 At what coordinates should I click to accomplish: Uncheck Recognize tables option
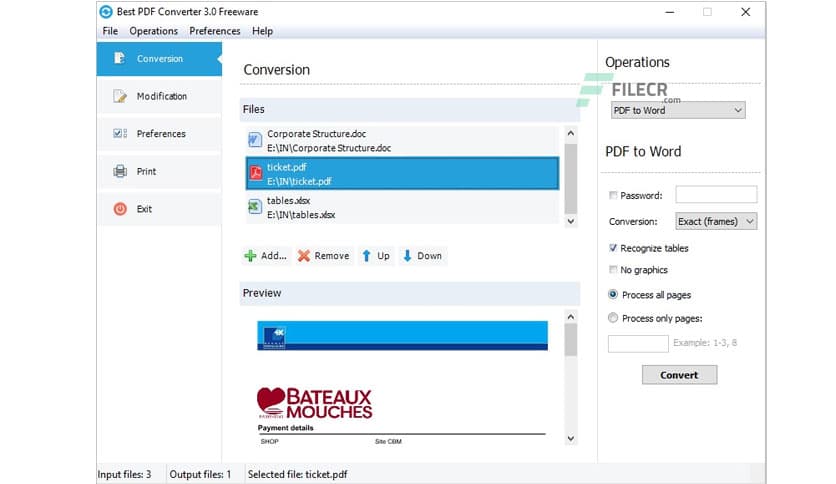tap(613, 248)
